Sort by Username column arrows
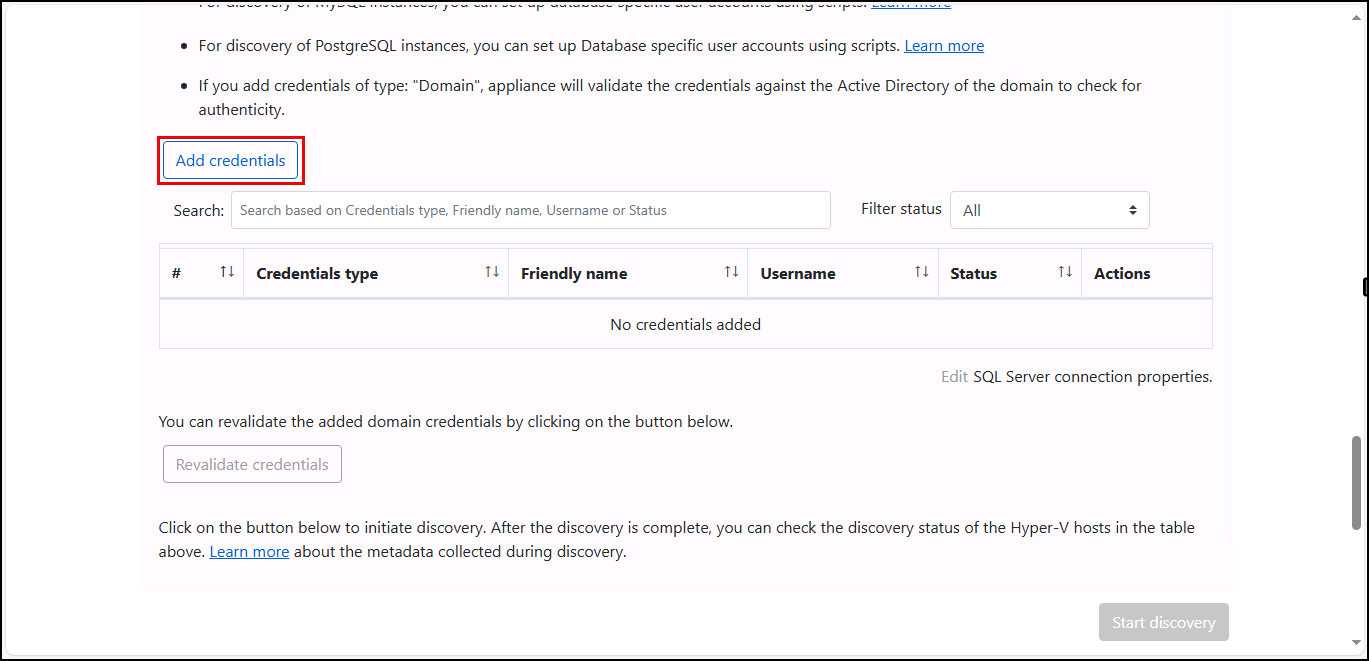 922,272
